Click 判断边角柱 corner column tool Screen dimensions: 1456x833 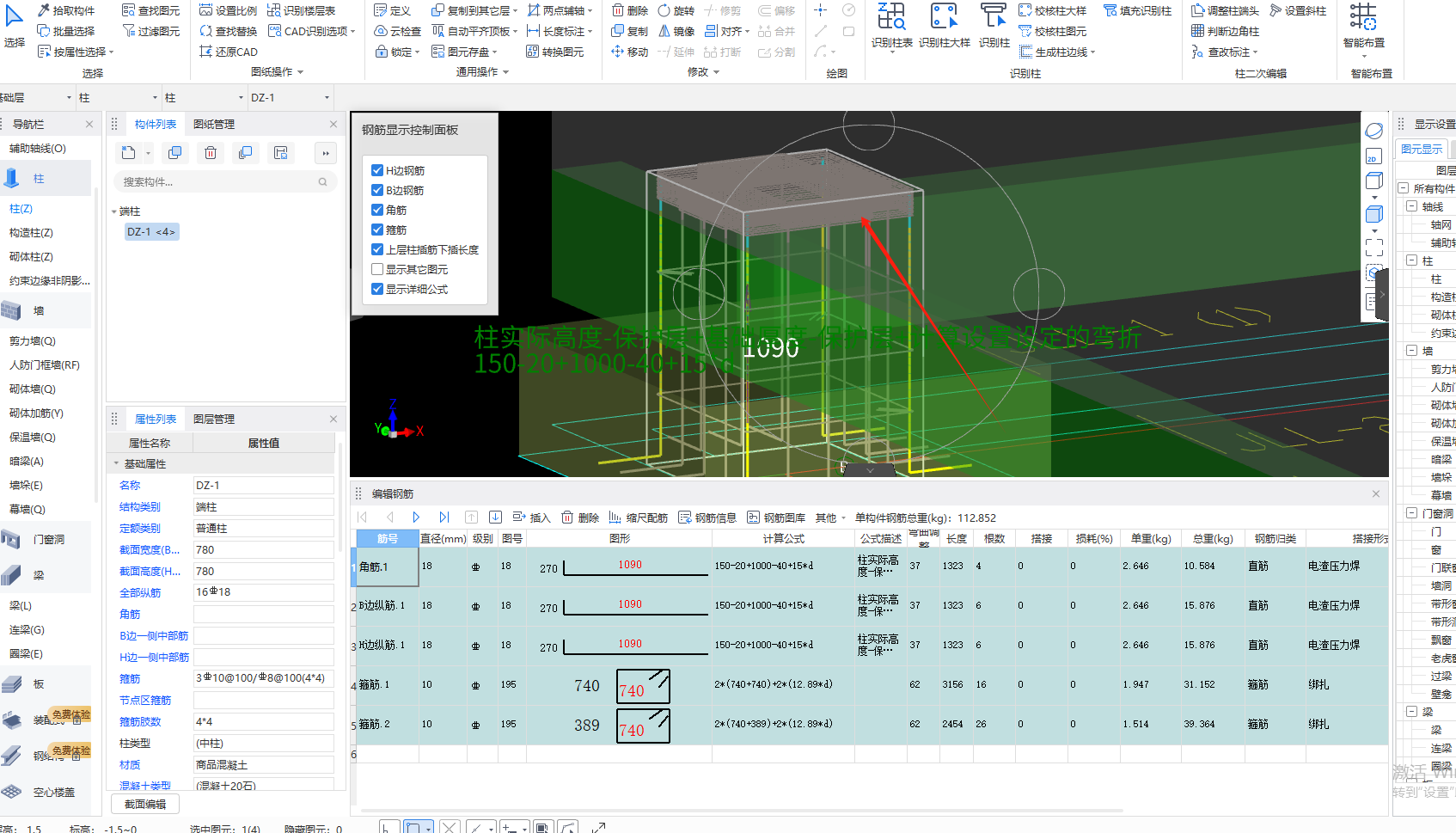1226,31
